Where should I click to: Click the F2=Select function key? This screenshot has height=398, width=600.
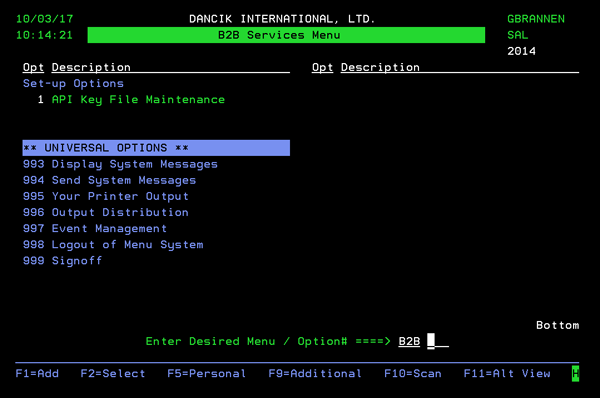[x=113, y=374]
